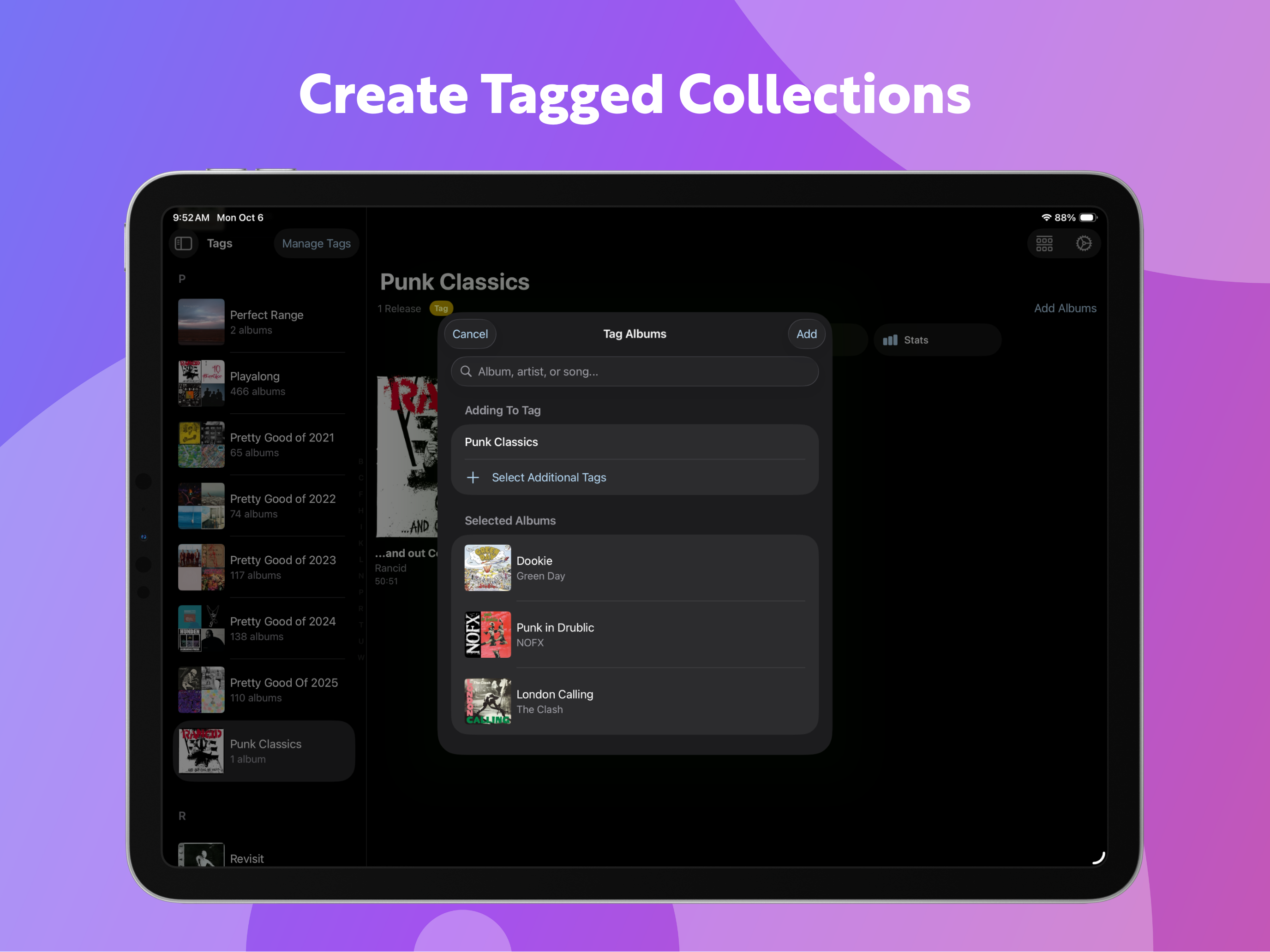Screen dimensions: 1270x952
Task: Click the 50:51 duration text
Action: click(386, 581)
